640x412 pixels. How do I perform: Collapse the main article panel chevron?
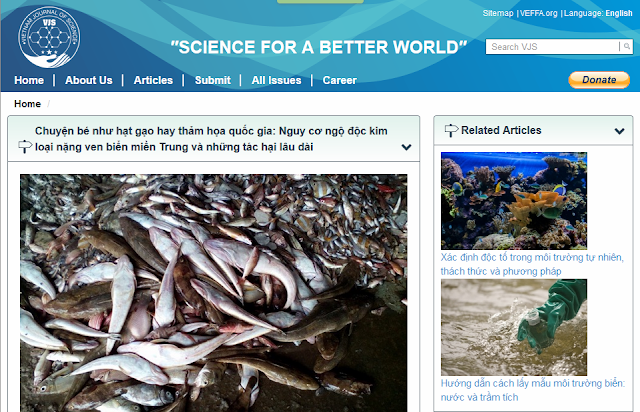pyautogui.click(x=406, y=147)
